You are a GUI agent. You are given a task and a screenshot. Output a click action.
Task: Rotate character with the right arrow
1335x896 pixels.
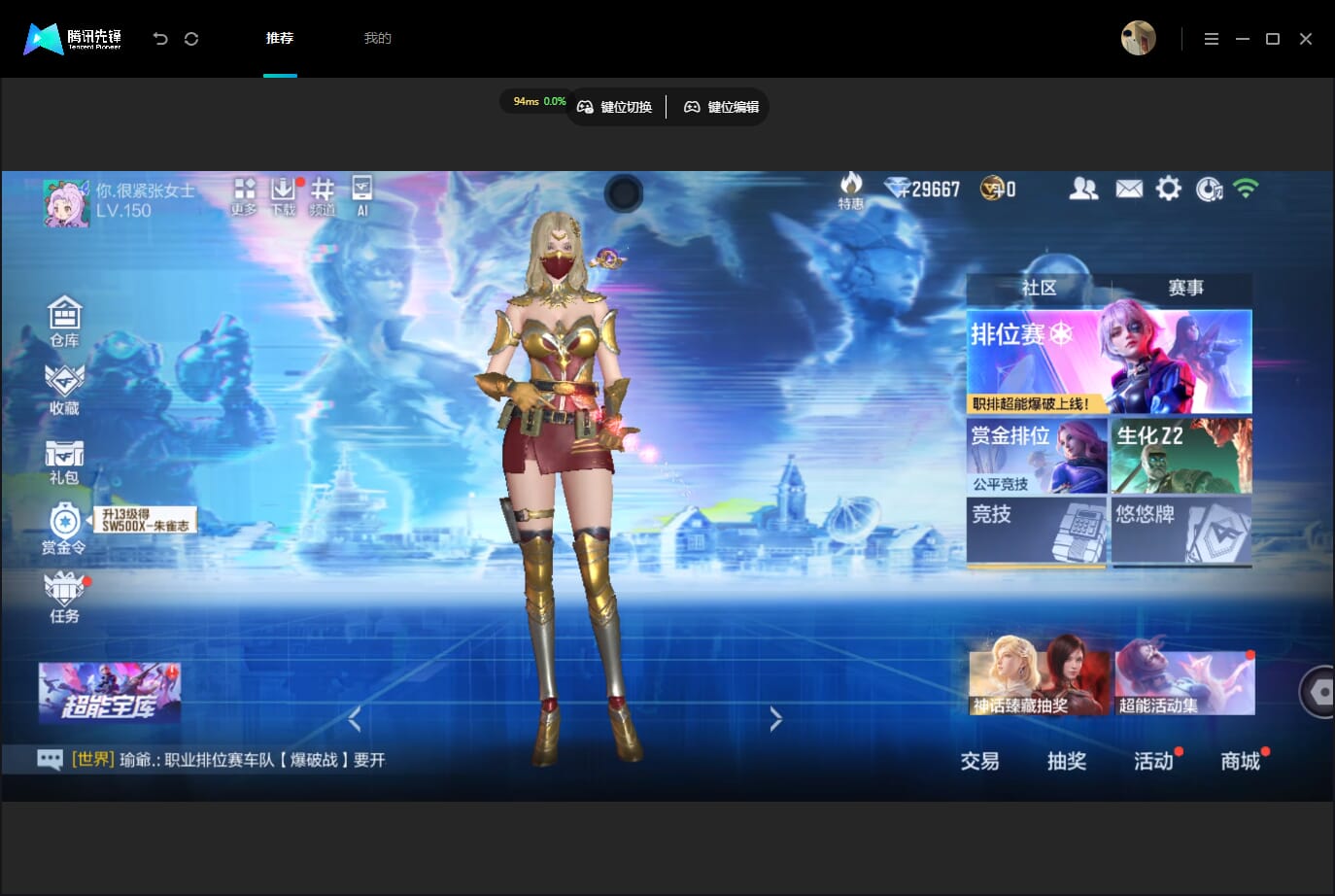pos(775,719)
